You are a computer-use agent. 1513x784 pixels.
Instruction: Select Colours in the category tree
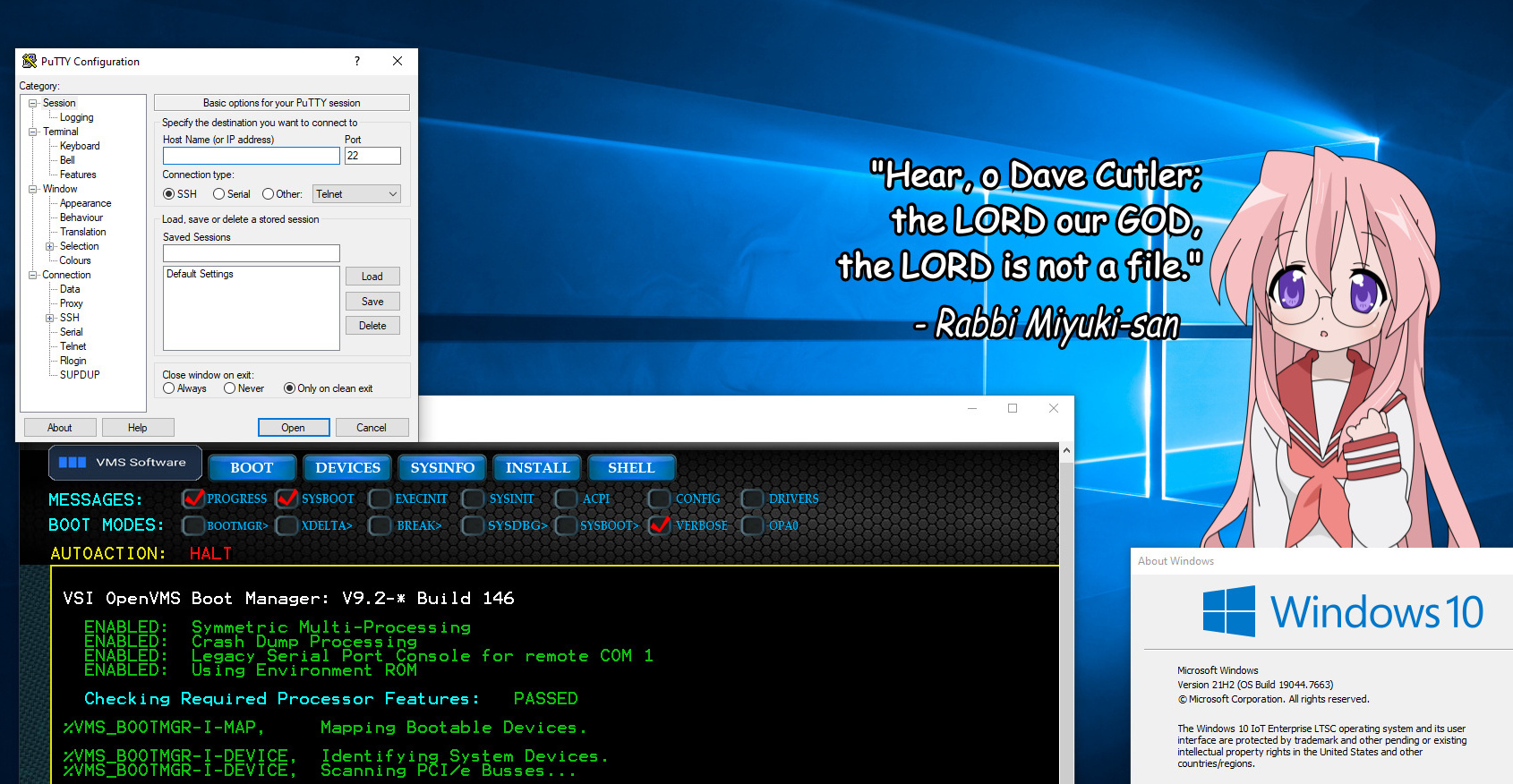pyautogui.click(x=75, y=260)
